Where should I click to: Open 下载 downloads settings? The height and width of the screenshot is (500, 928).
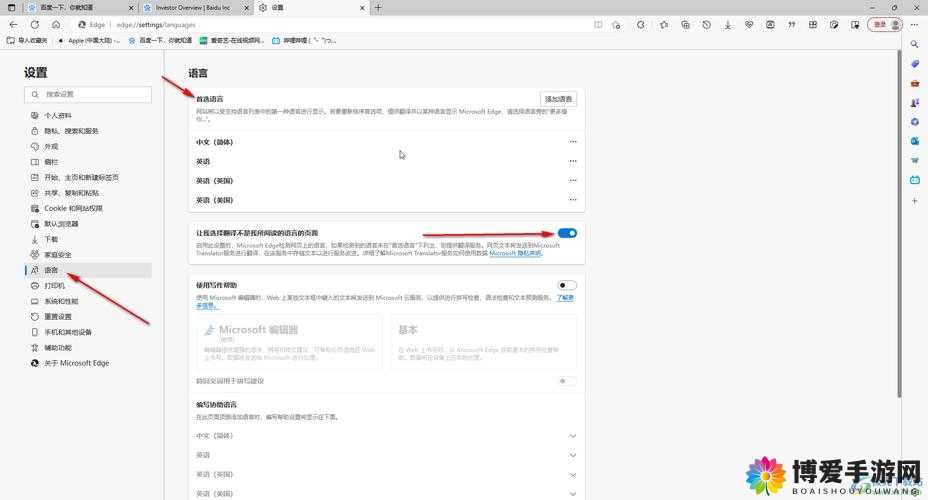pyautogui.click(x=88, y=239)
